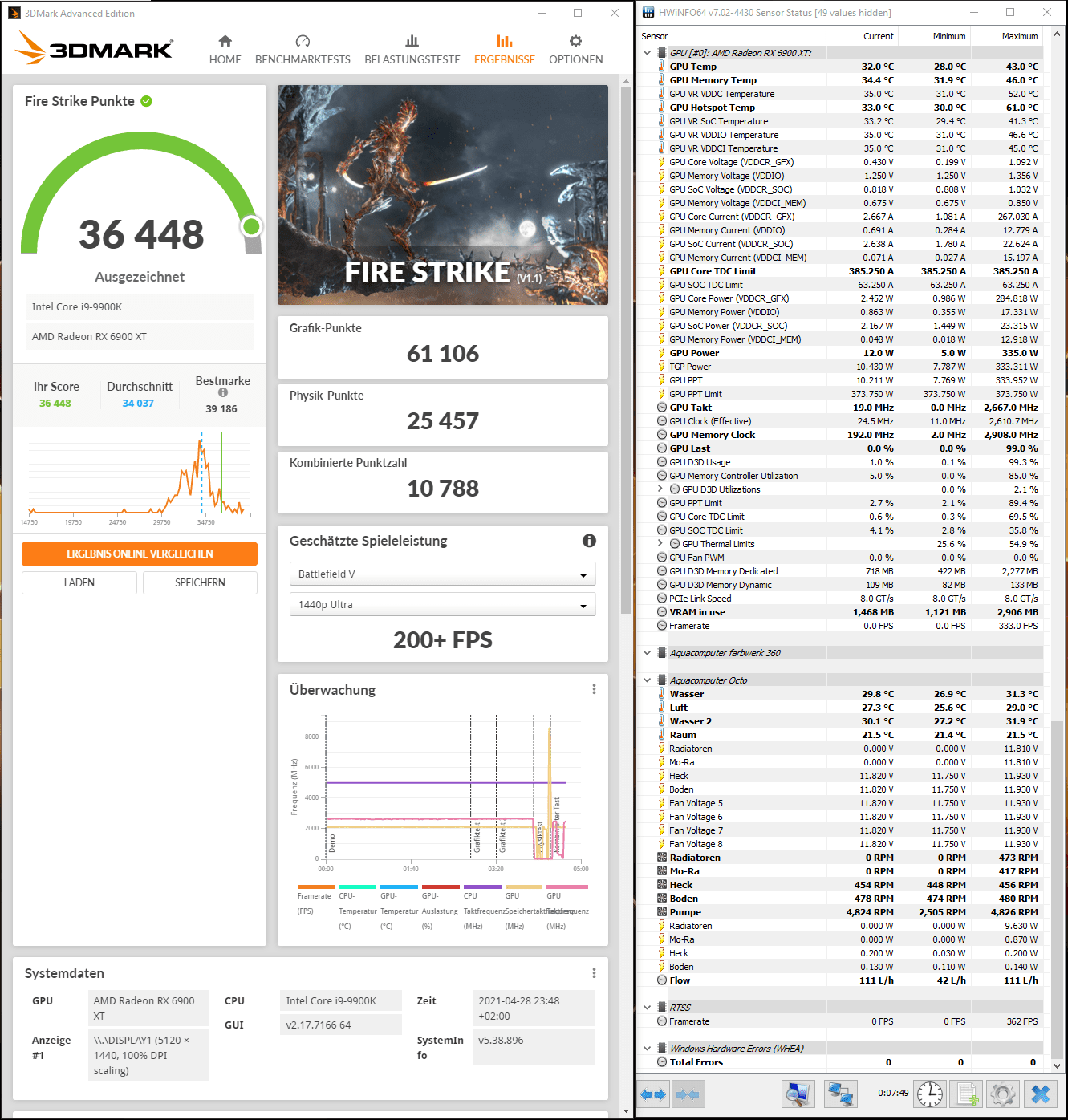1068x1120 pixels.
Task: Click the Maximum column header
Action: (x=1006, y=36)
